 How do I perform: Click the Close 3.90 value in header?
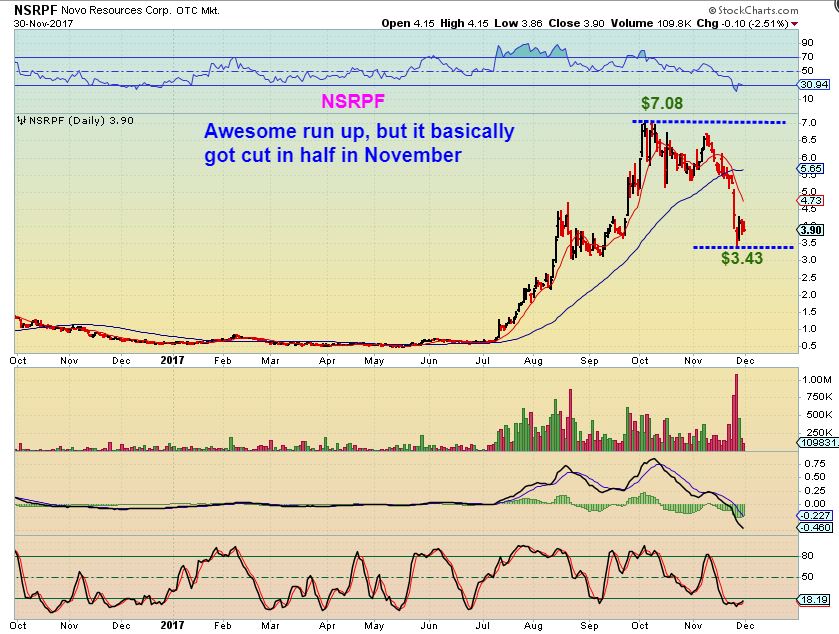(x=576, y=24)
